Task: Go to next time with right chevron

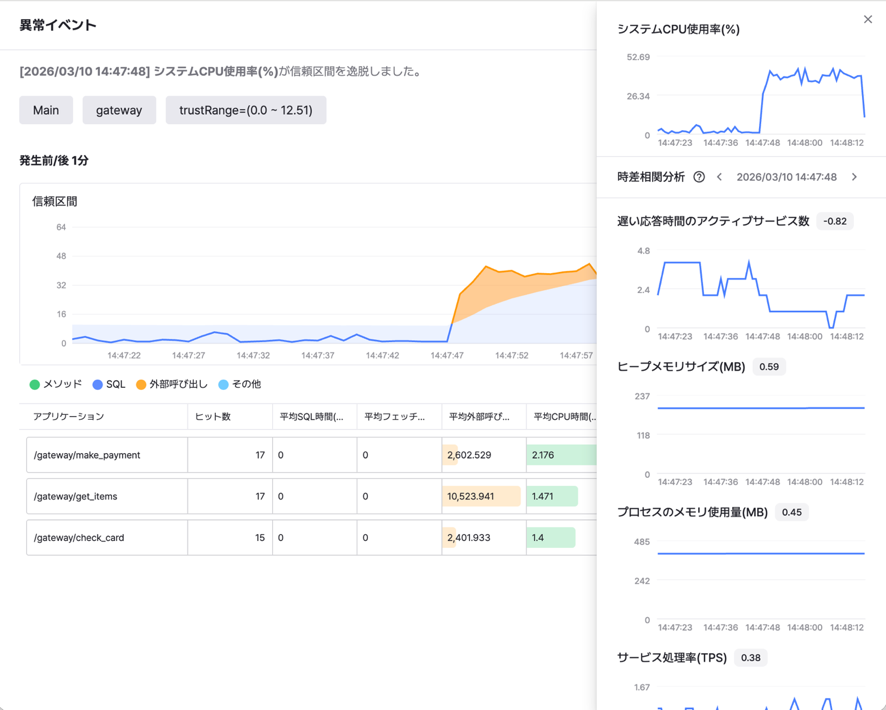Action: point(854,177)
